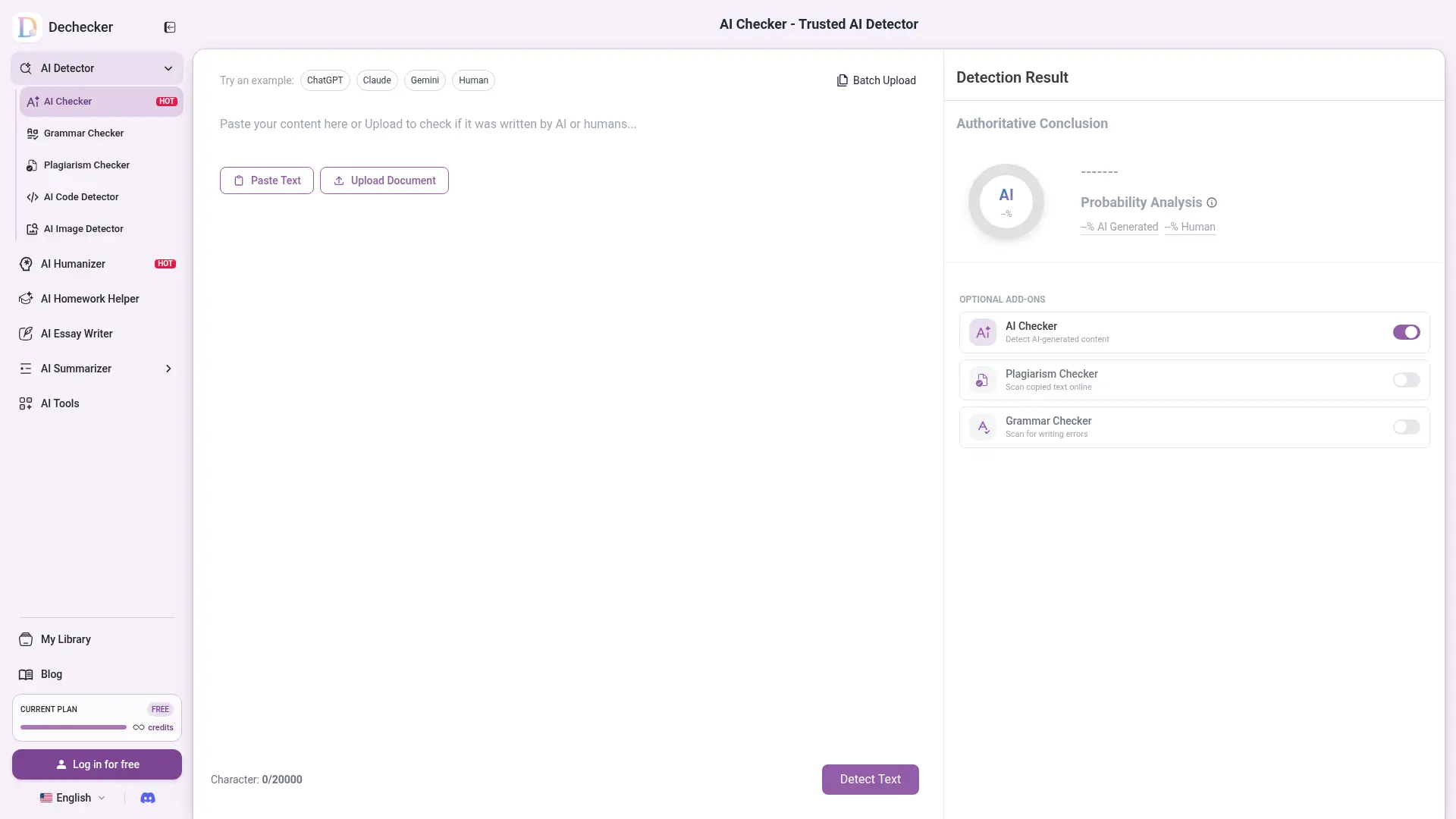The width and height of the screenshot is (1456, 819).
Task: Click the AI Homework Helper graduation icon
Action: click(26, 299)
